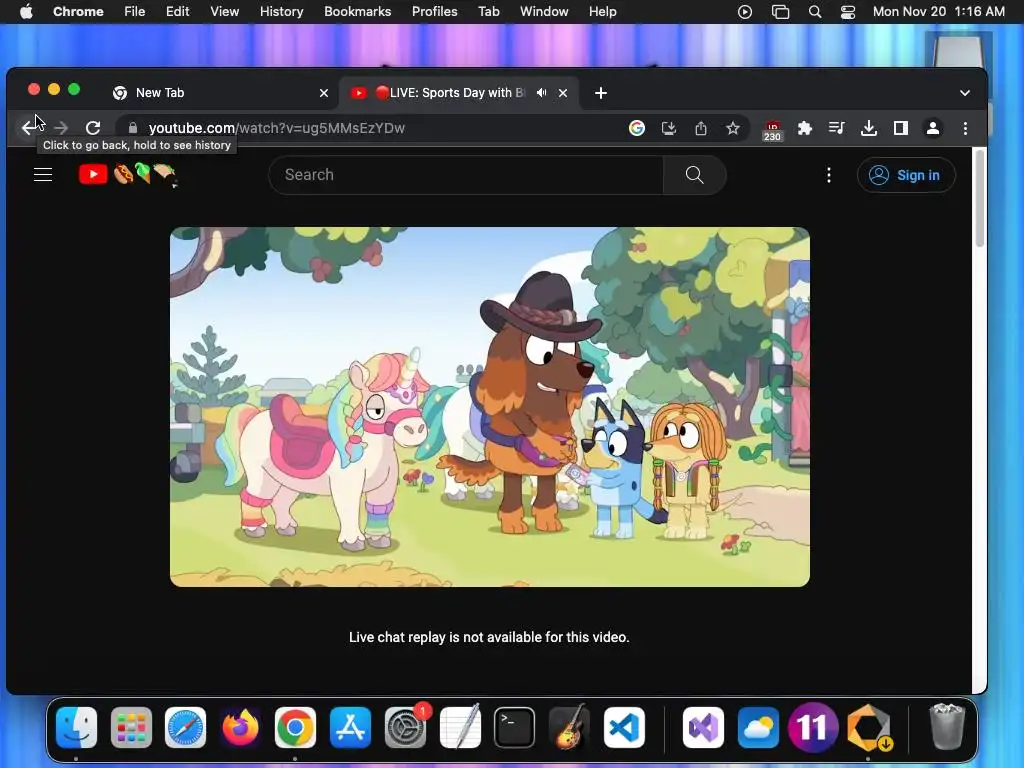This screenshot has width=1024, height=768.
Task: Launch Safari from the Dock
Action: [185, 728]
